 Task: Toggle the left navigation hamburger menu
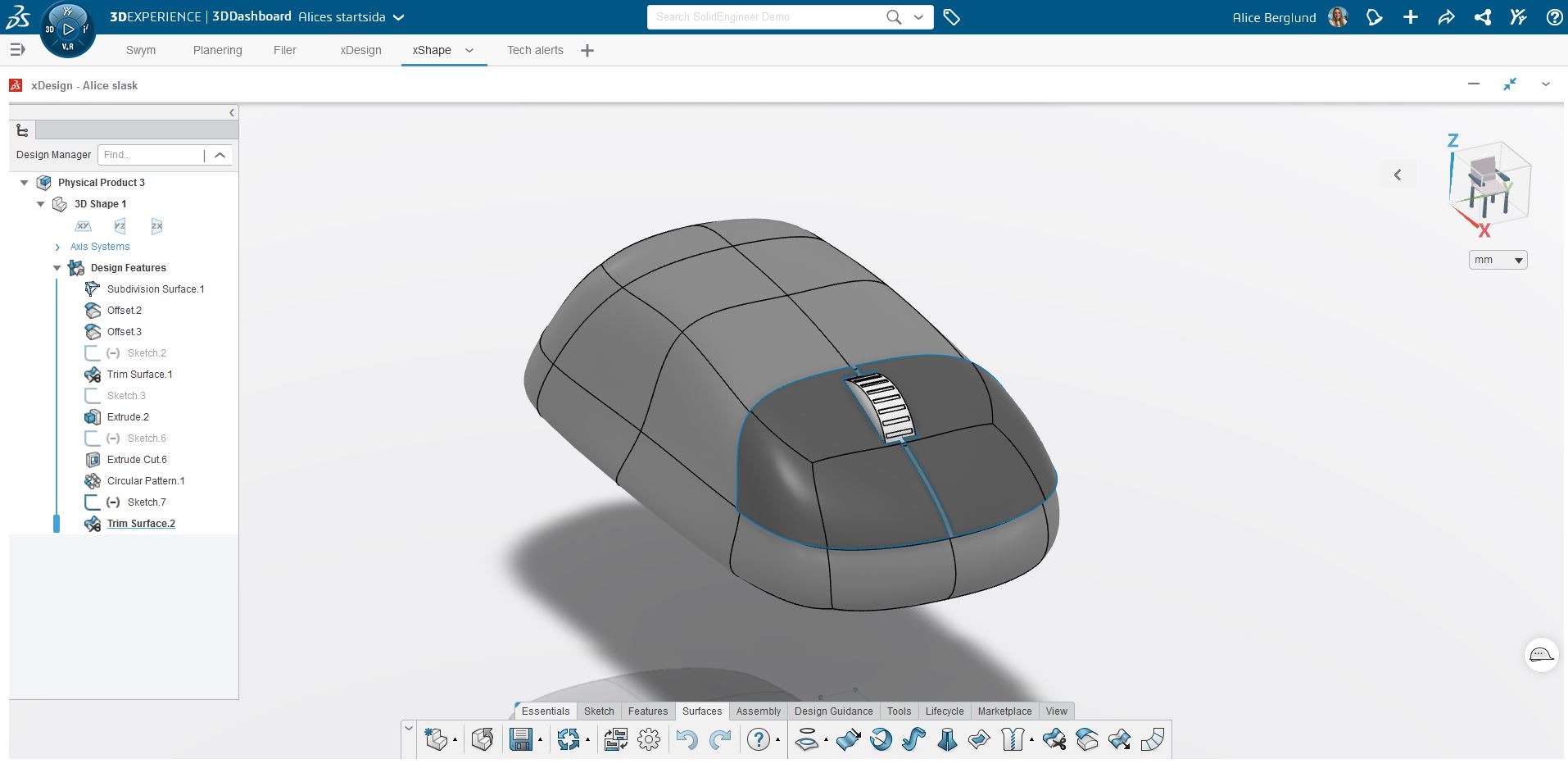17,50
